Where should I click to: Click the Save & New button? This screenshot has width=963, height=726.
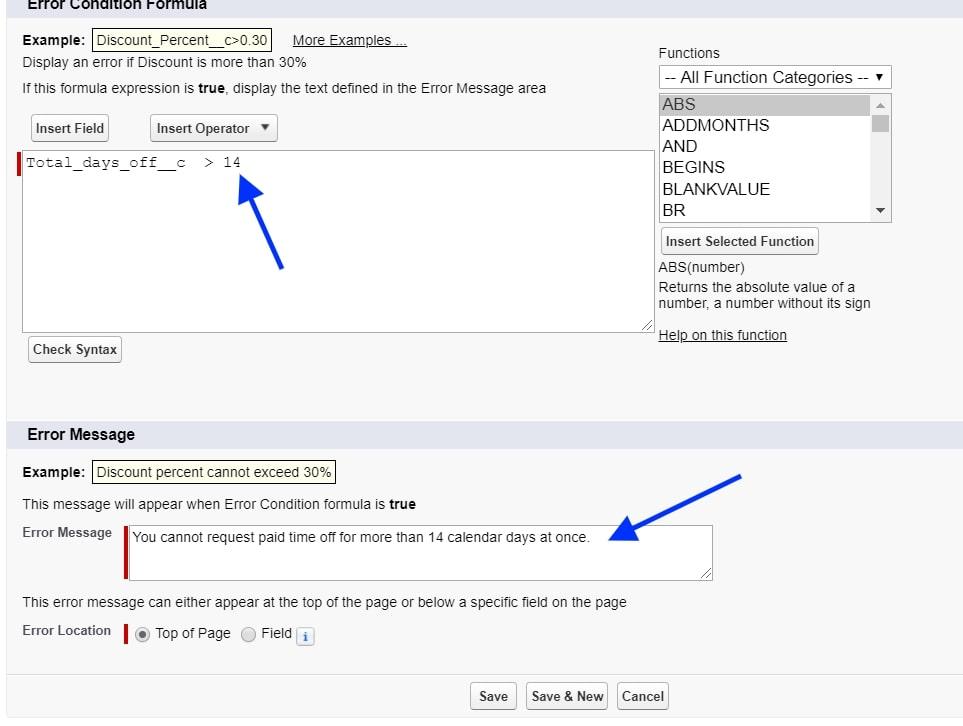click(566, 696)
